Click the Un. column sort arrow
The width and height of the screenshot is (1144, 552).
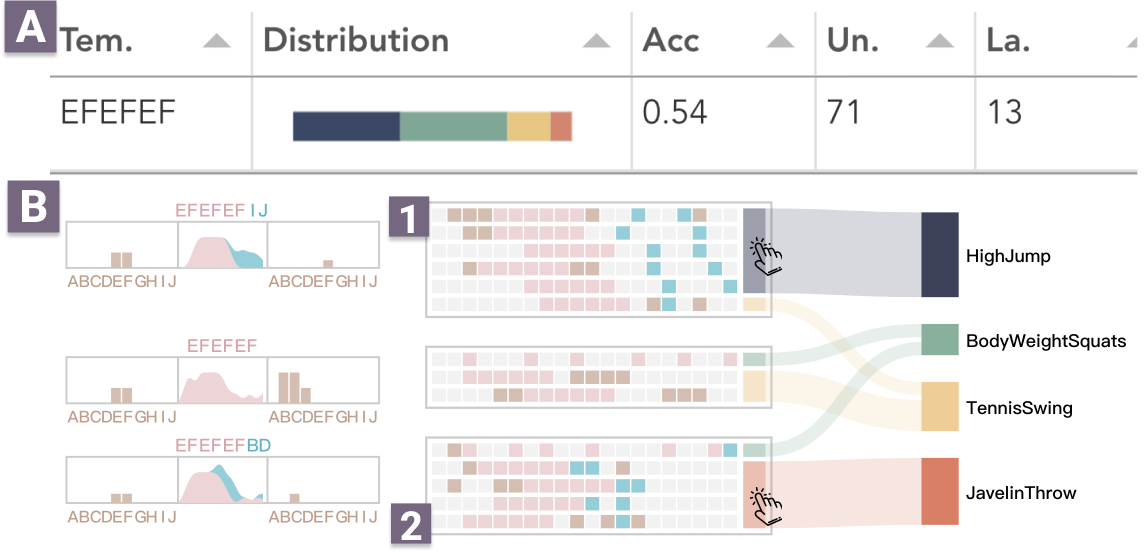(940, 42)
